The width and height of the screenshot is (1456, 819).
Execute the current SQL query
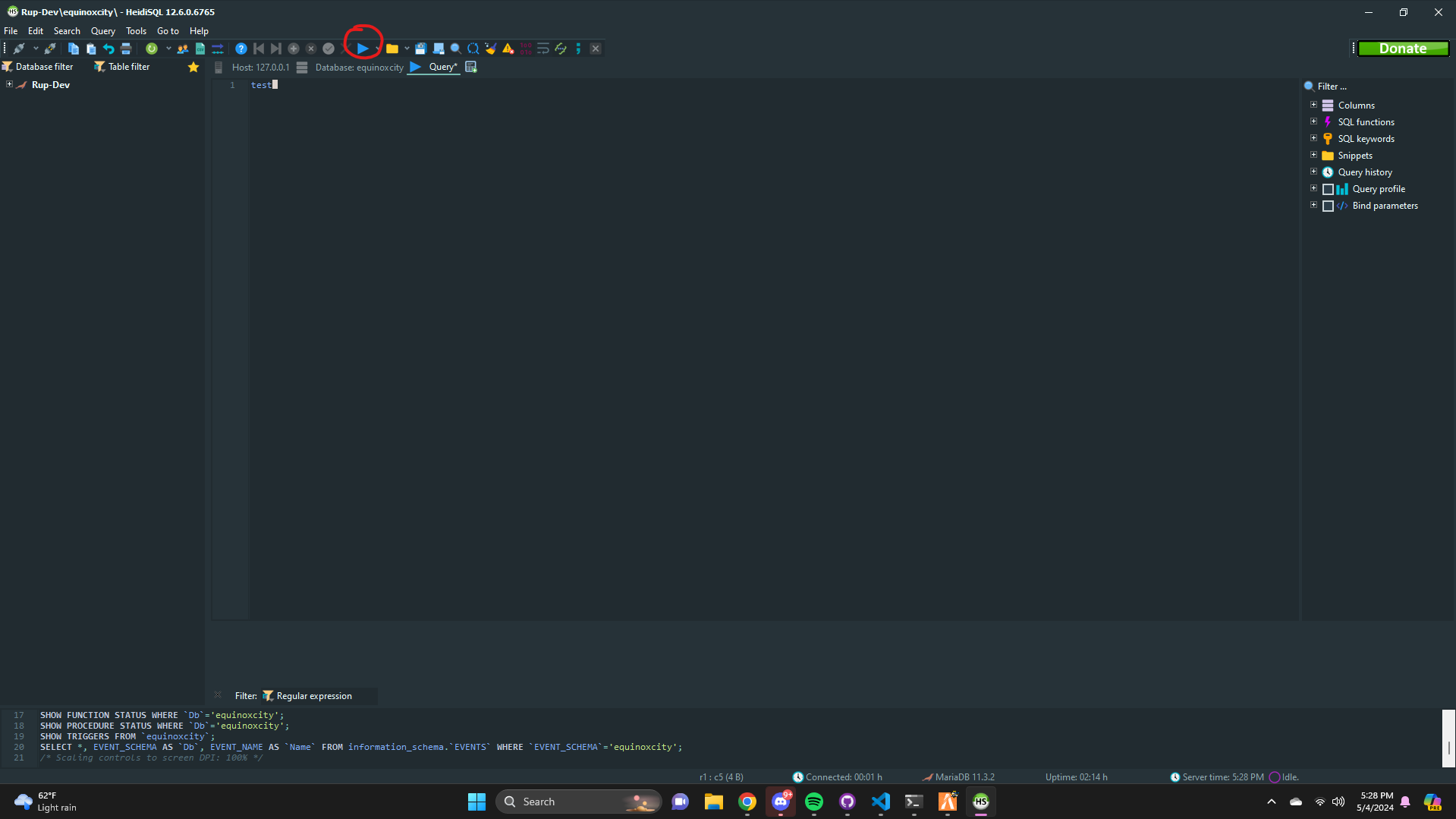click(363, 48)
